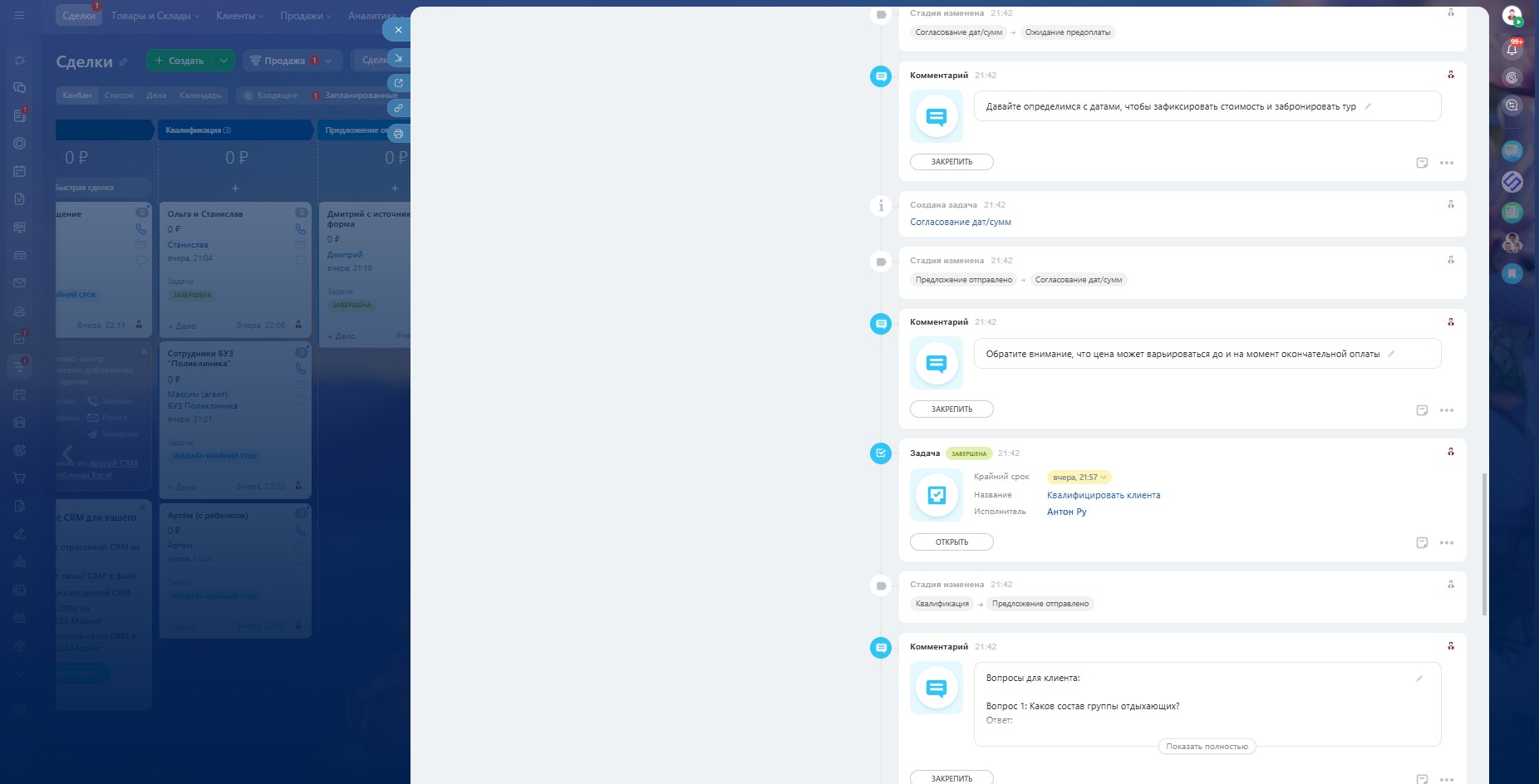The width and height of the screenshot is (1539, 784).
Task: Click the comment text about fixing the dates
Action: 1171,107
